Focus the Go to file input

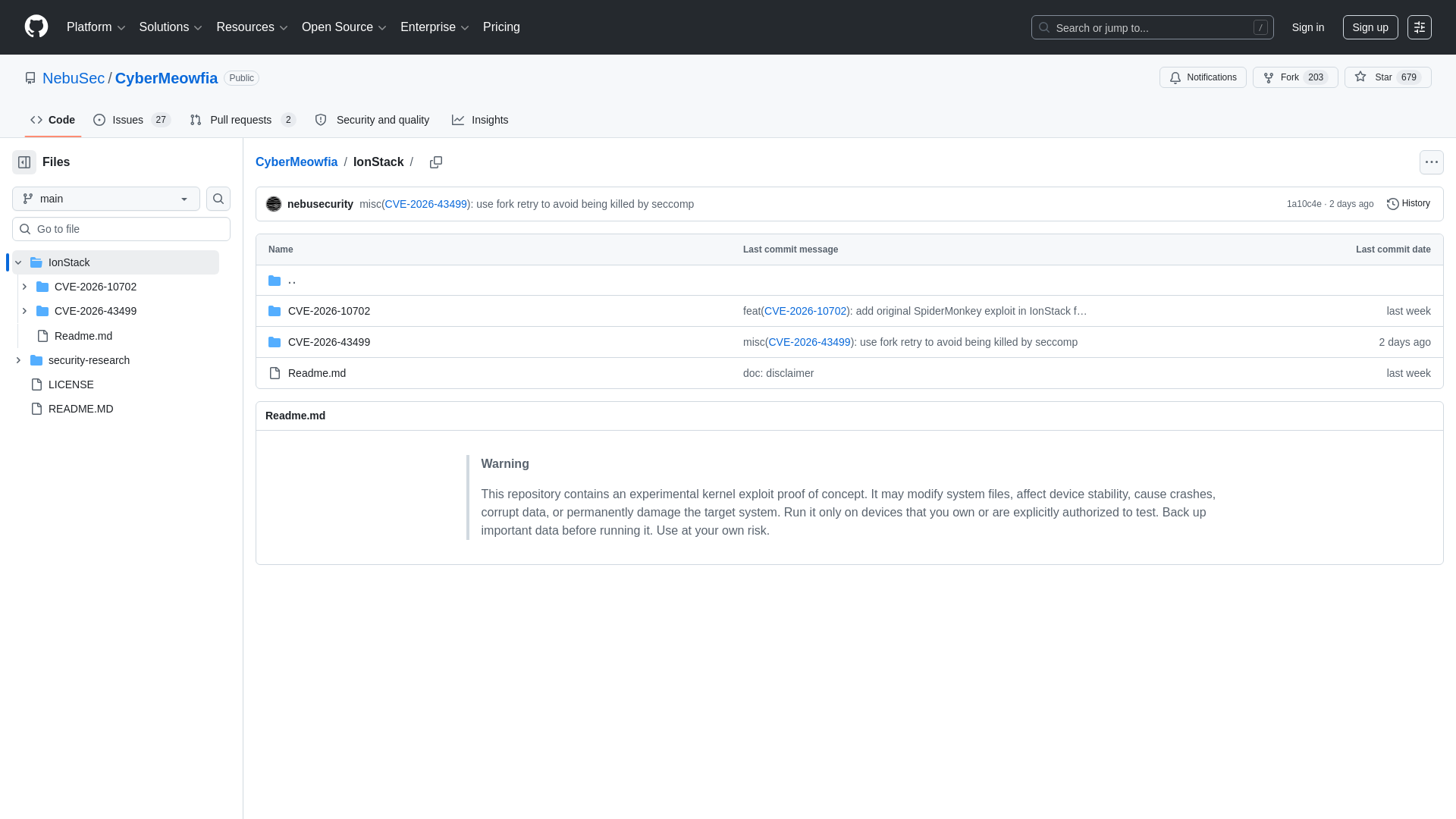121,229
